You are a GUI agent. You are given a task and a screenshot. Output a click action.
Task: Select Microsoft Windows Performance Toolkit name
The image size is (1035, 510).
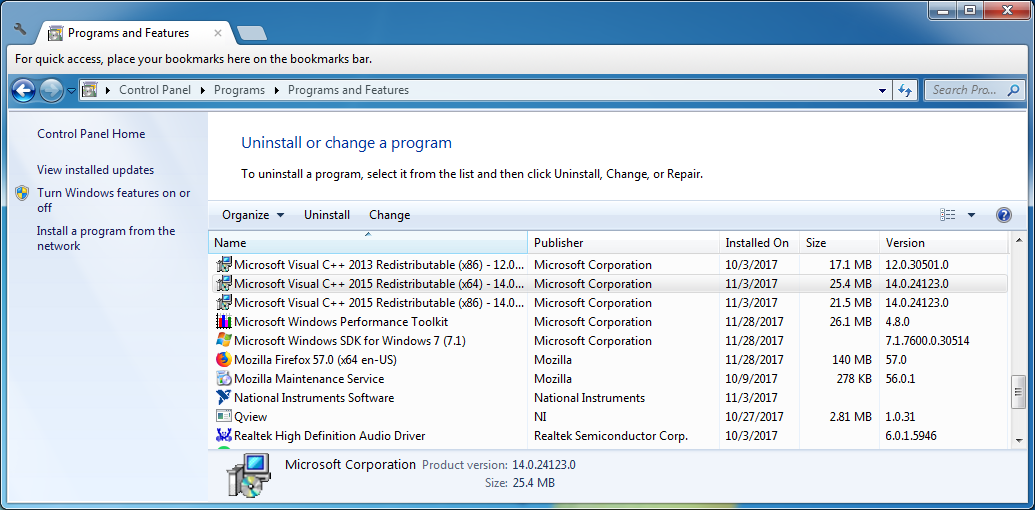341,322
